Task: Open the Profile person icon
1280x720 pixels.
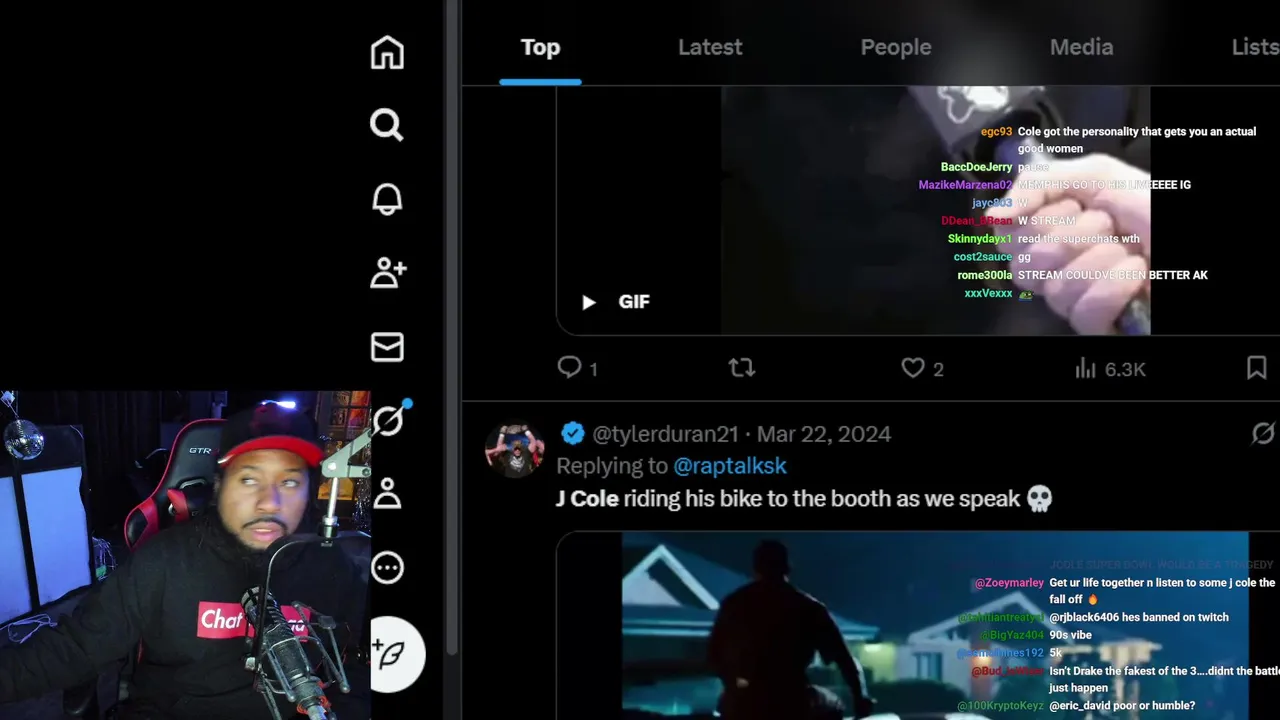Action: pos(387,493)
